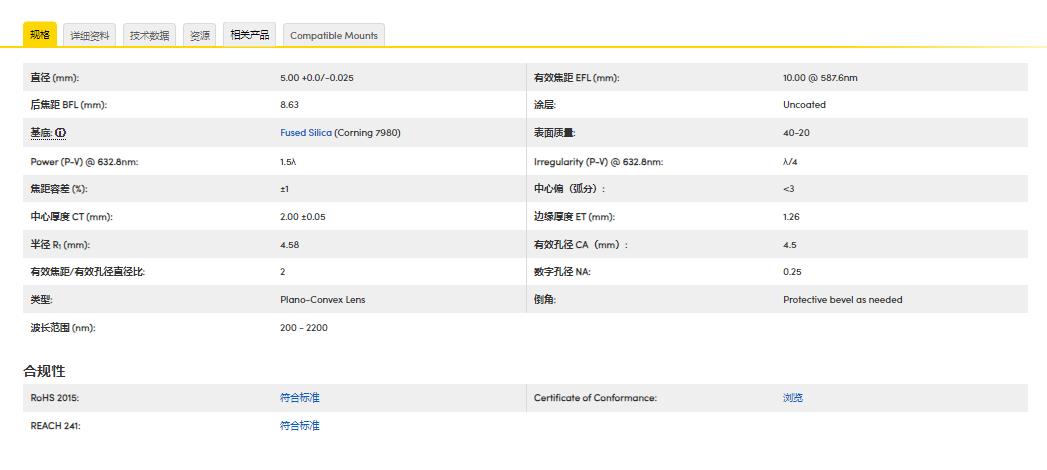Switch to the 规格 tab
Image resolution: width=1047 pixels, height=470 pixels.
39,35
